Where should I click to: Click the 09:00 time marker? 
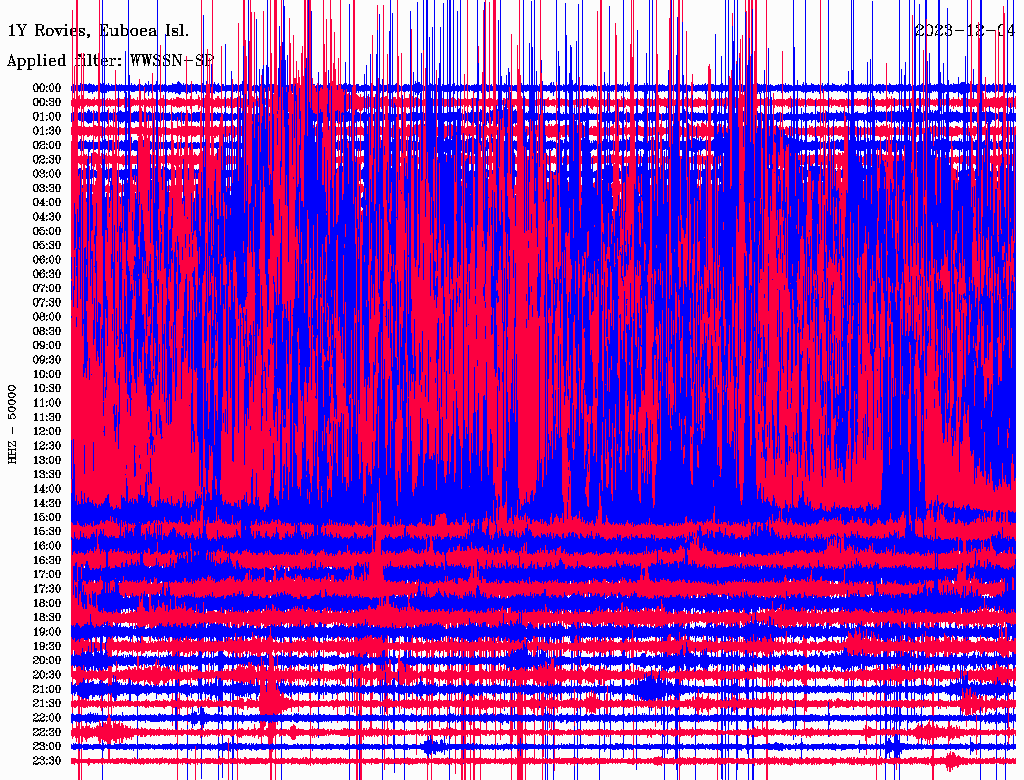click(x=48, y=346)
